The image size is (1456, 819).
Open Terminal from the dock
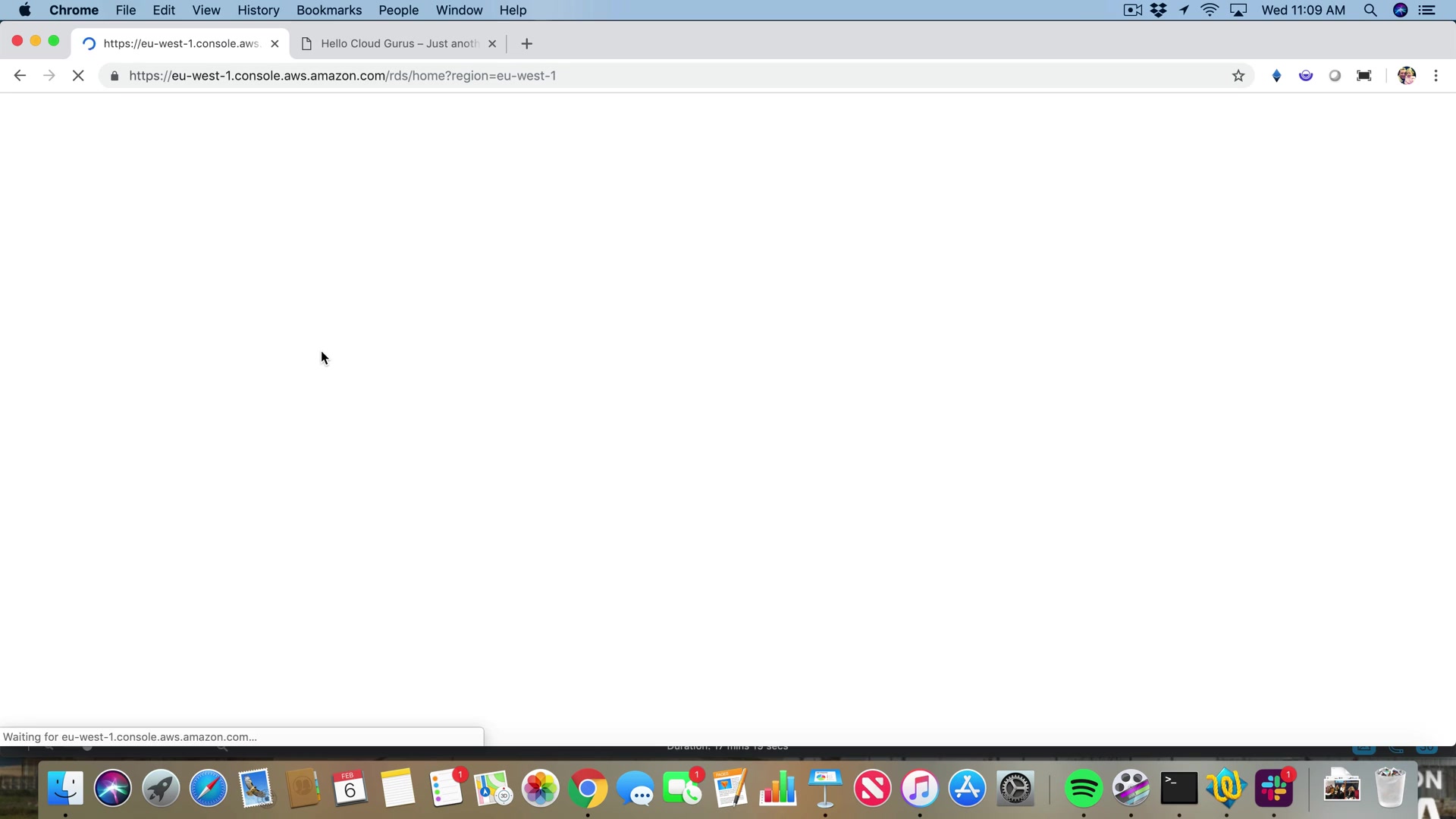point(1178,789)
